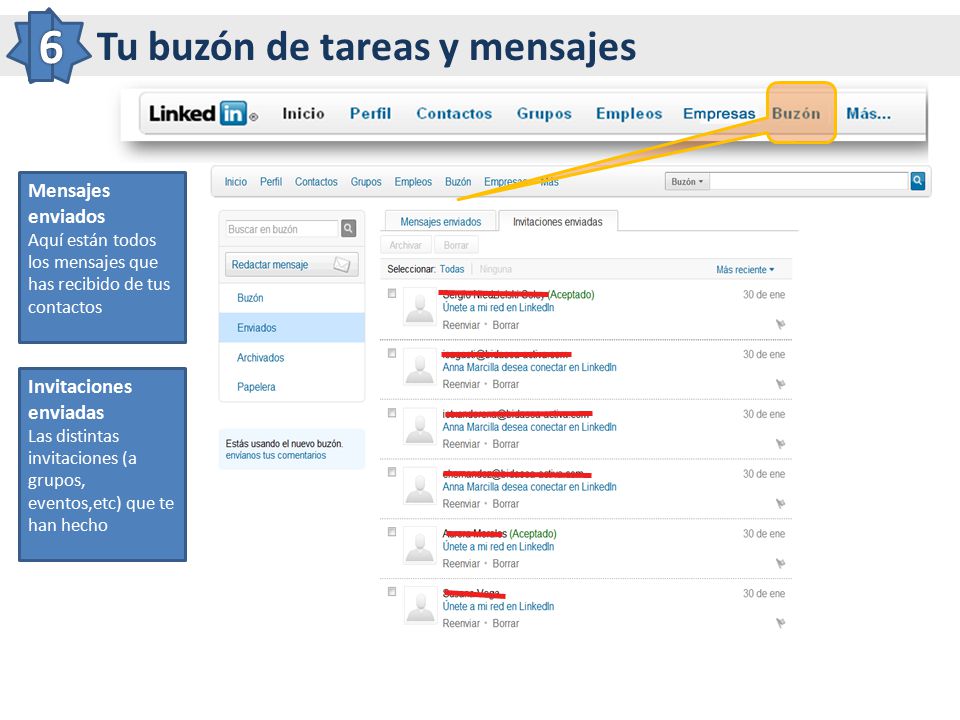Open the Buzón dropdown beside the search field

[x=687, y=181]
